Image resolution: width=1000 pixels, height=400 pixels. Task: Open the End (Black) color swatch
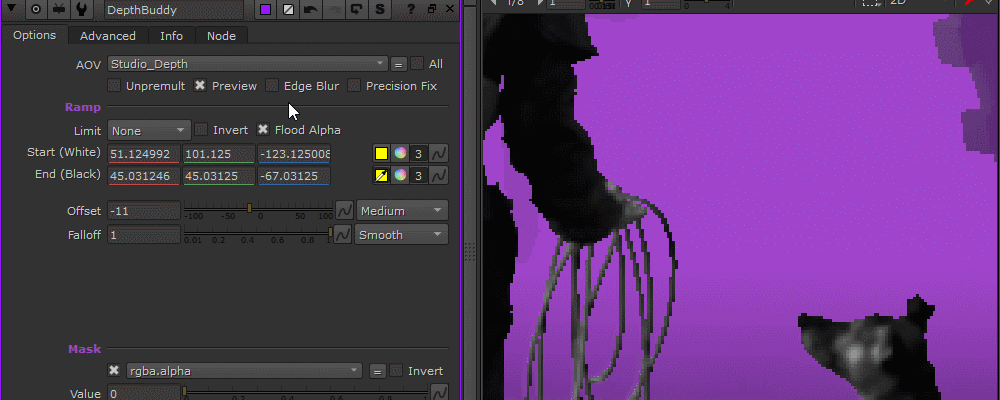click(381, 175)
